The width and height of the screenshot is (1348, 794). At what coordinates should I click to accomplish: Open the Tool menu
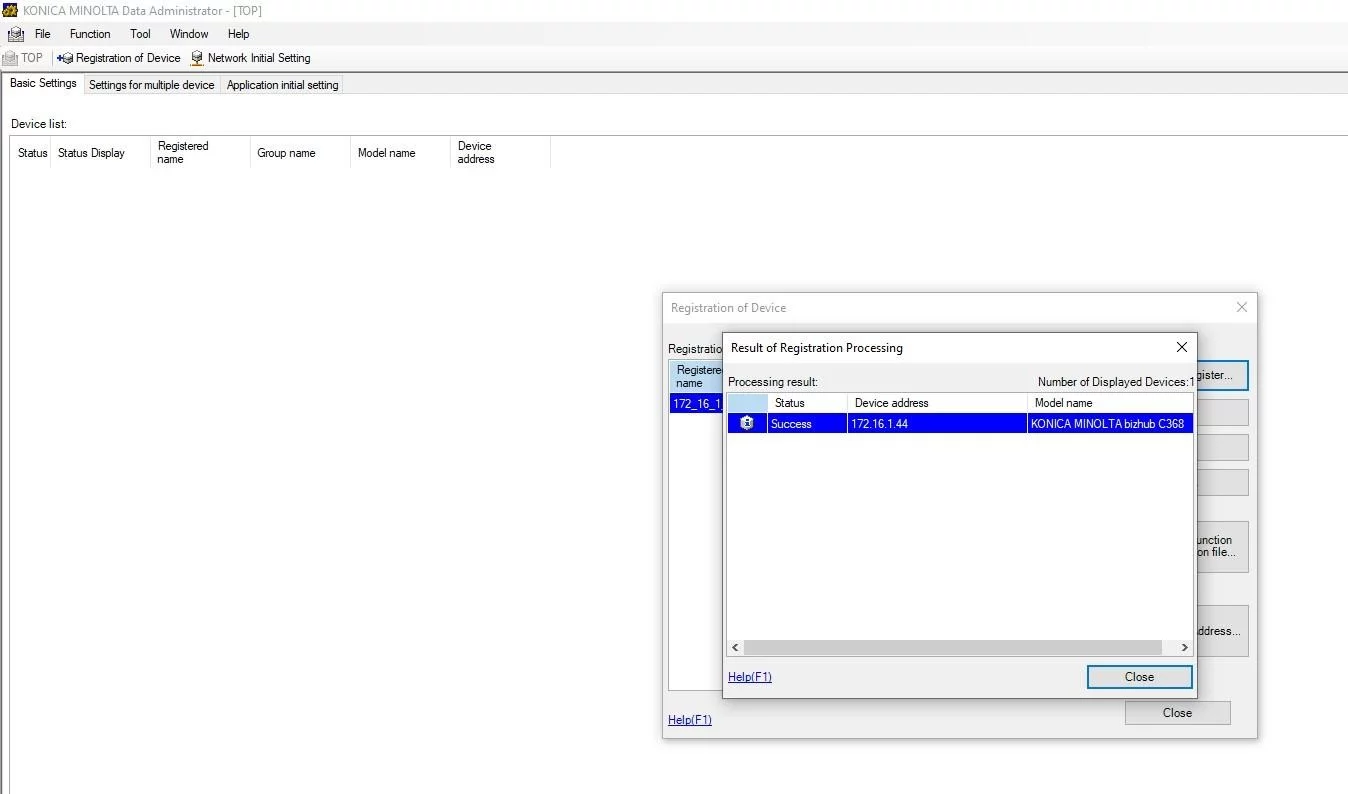pos(140,34)
